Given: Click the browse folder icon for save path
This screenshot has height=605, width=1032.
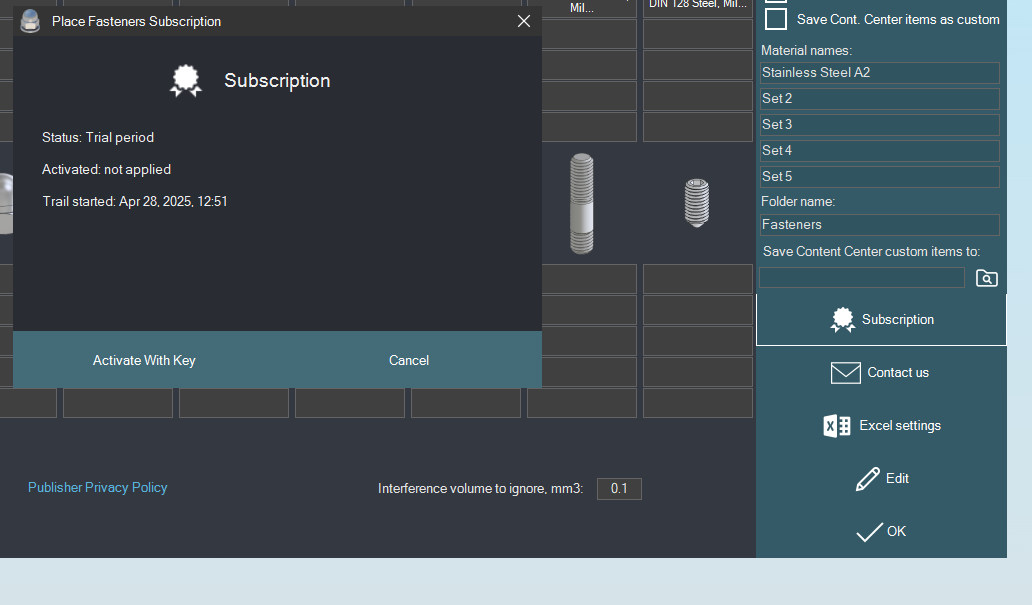Looking at the screenshot, I should [986, 278].
